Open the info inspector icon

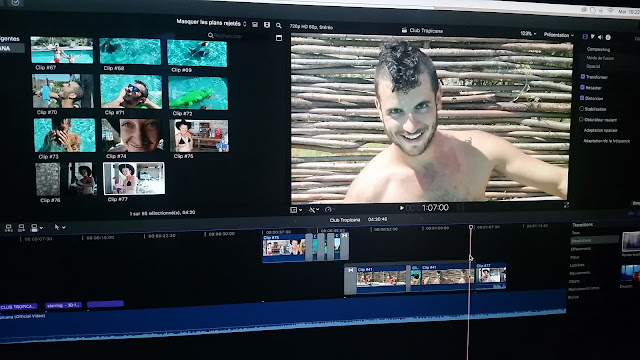[608, 37]
